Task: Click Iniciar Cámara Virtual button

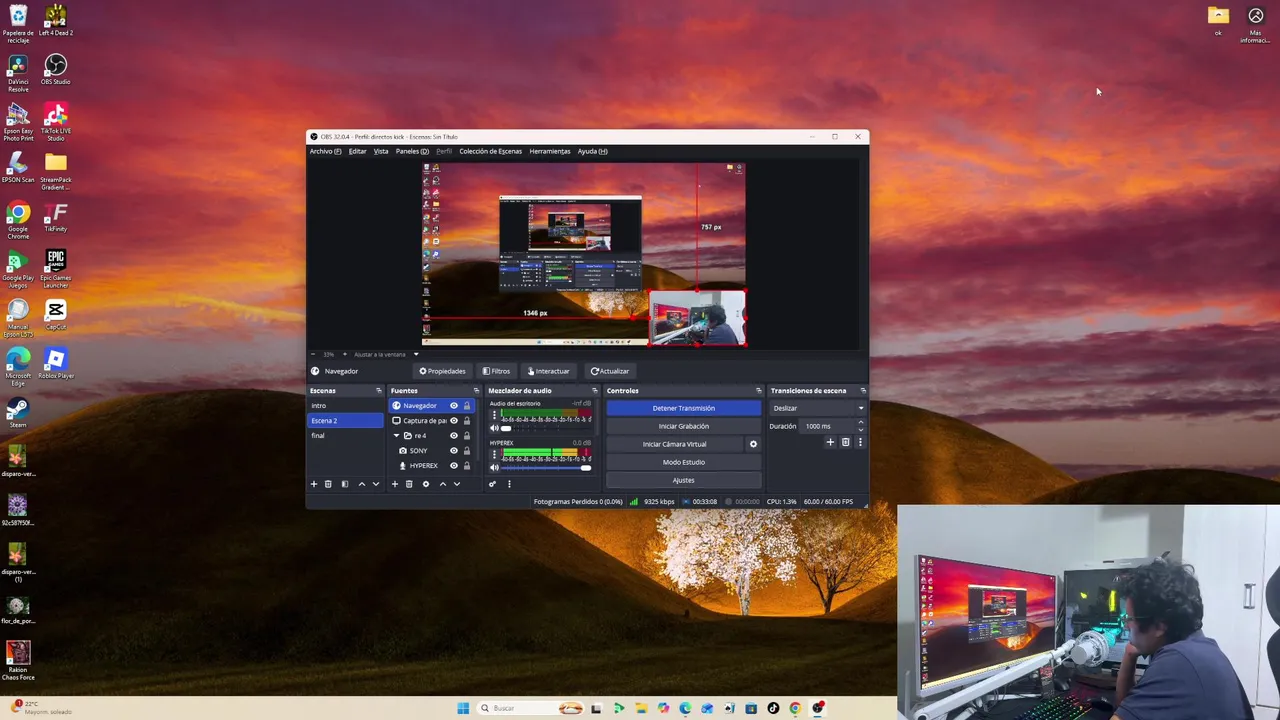Action: point(675,444)
